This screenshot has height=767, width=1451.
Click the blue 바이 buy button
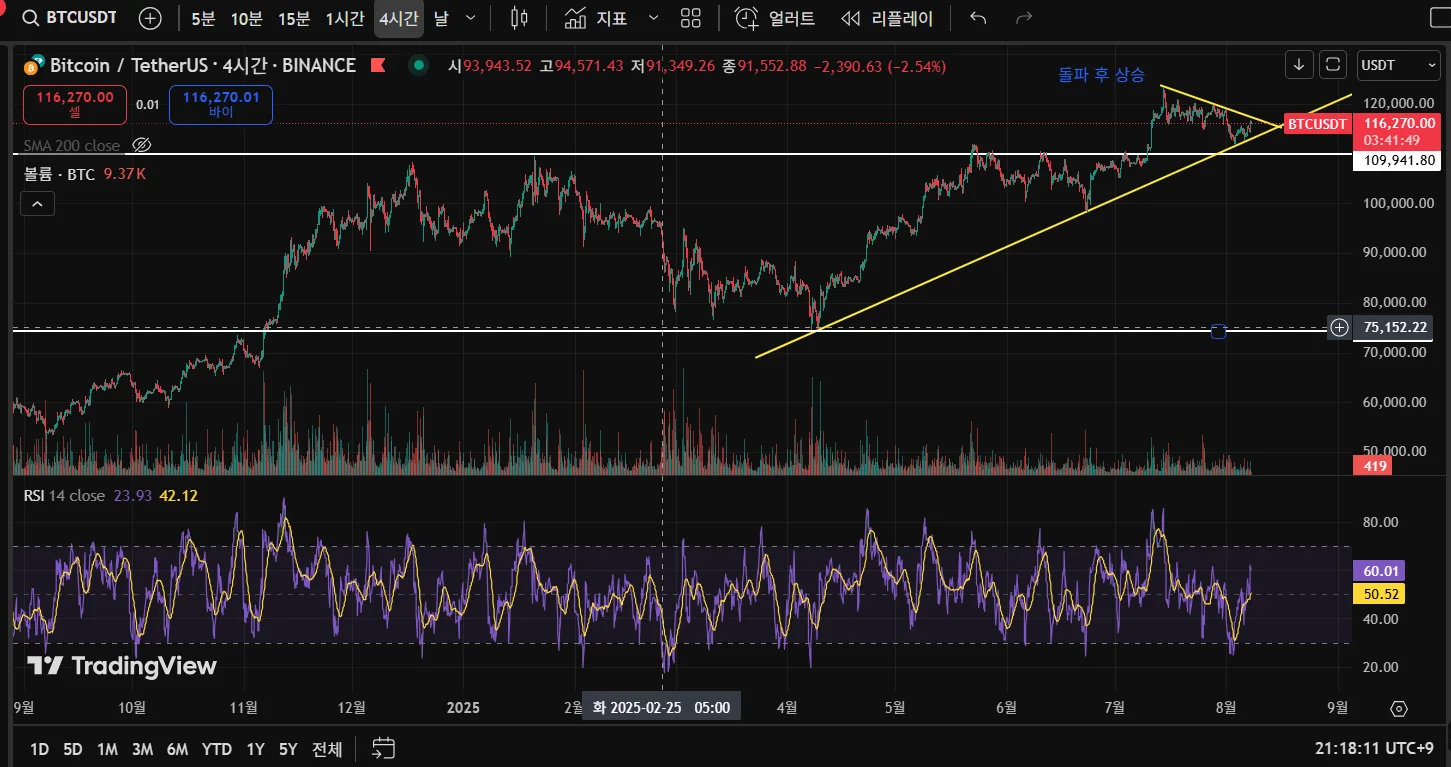click(x=221, y=105)
